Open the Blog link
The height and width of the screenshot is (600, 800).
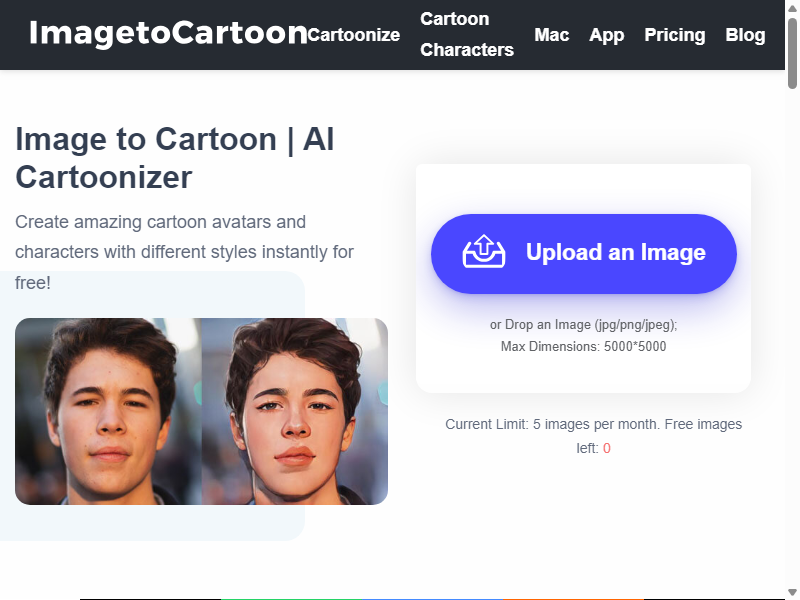coord(745,35)
